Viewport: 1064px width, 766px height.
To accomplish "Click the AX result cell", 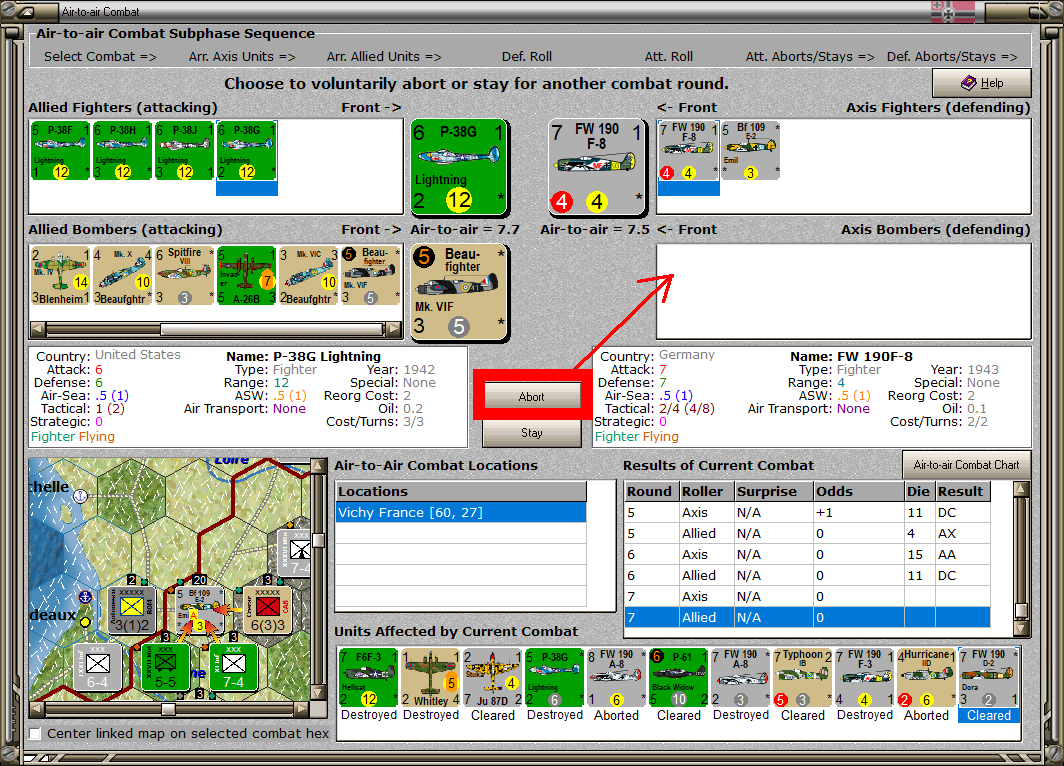I will click(962, 533).
